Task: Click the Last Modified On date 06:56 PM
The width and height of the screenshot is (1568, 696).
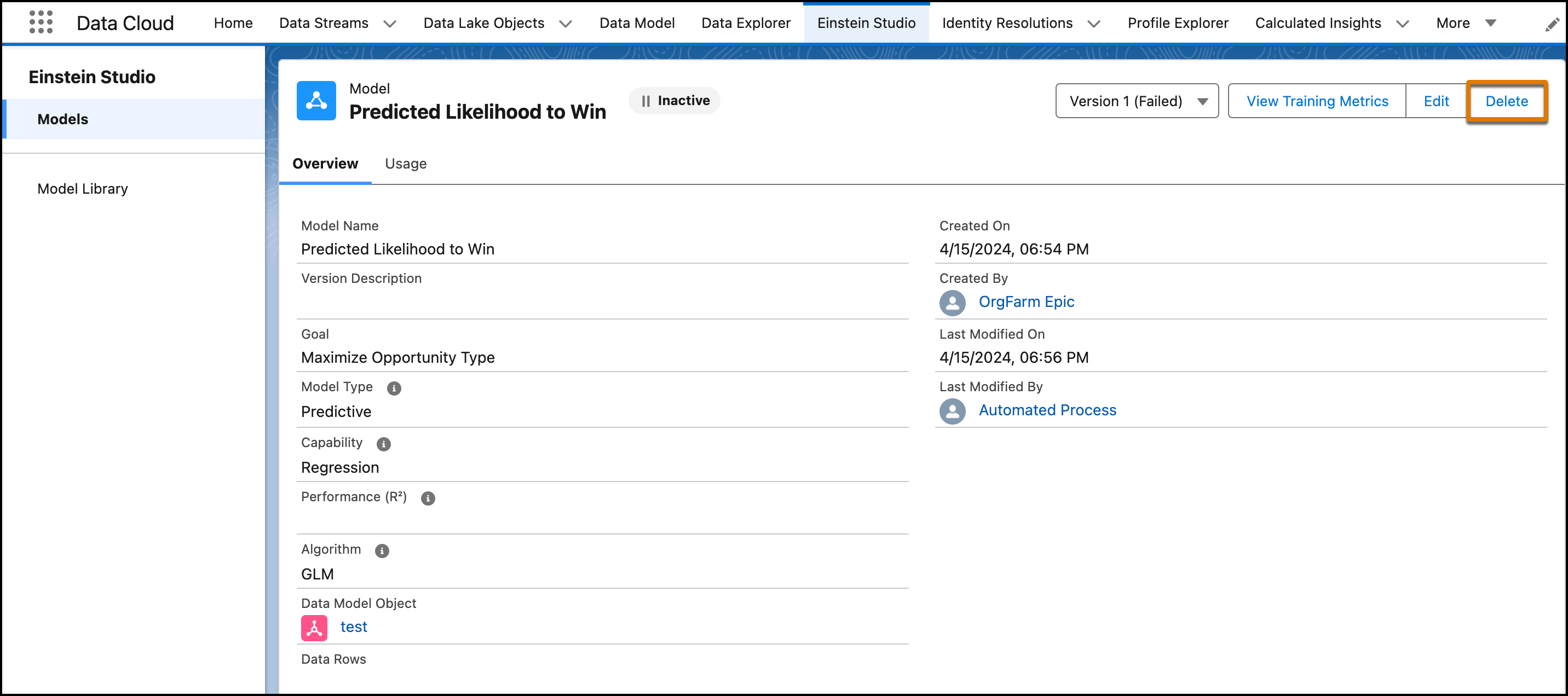Action: [x=1014, y=357]
